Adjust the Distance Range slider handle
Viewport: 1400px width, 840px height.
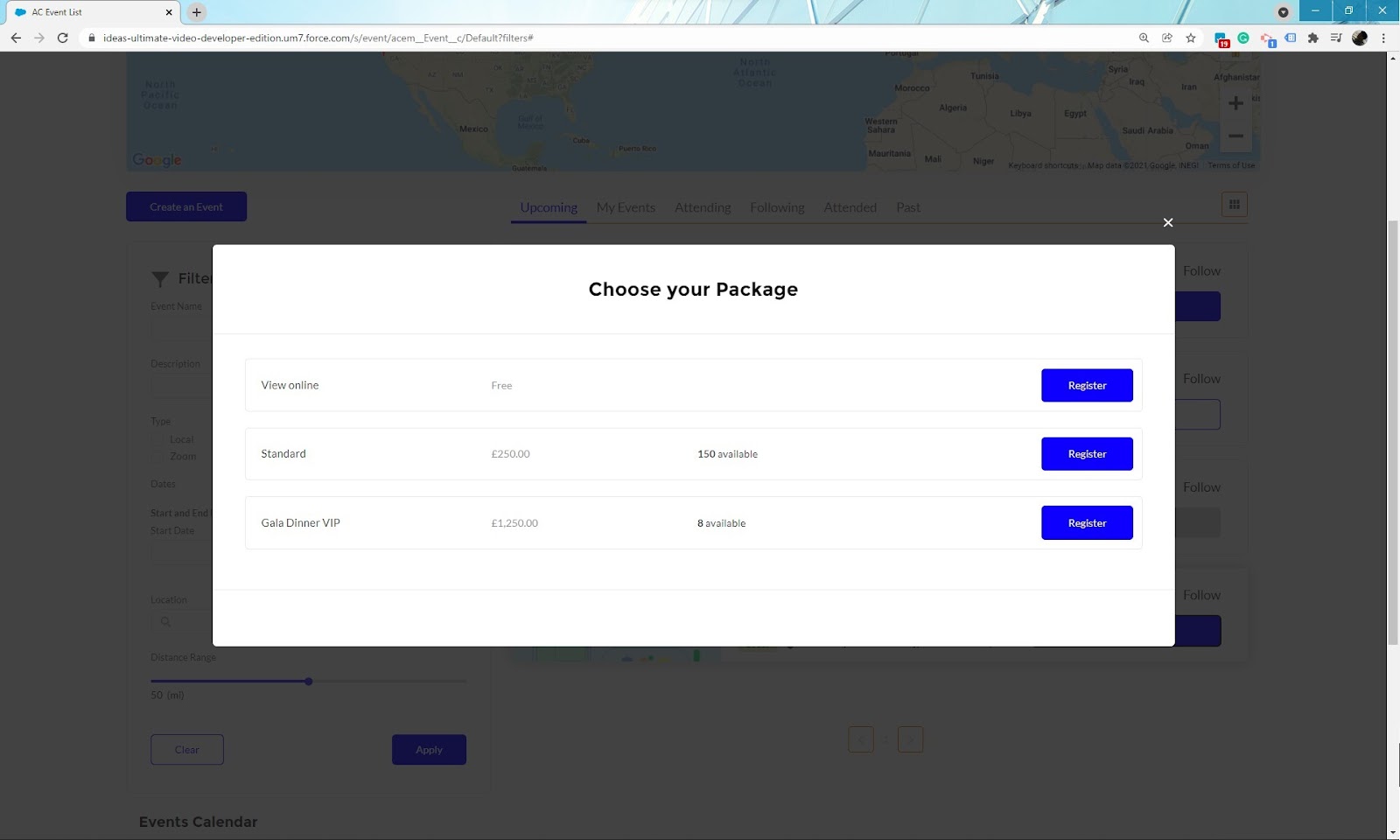point(309,681)
